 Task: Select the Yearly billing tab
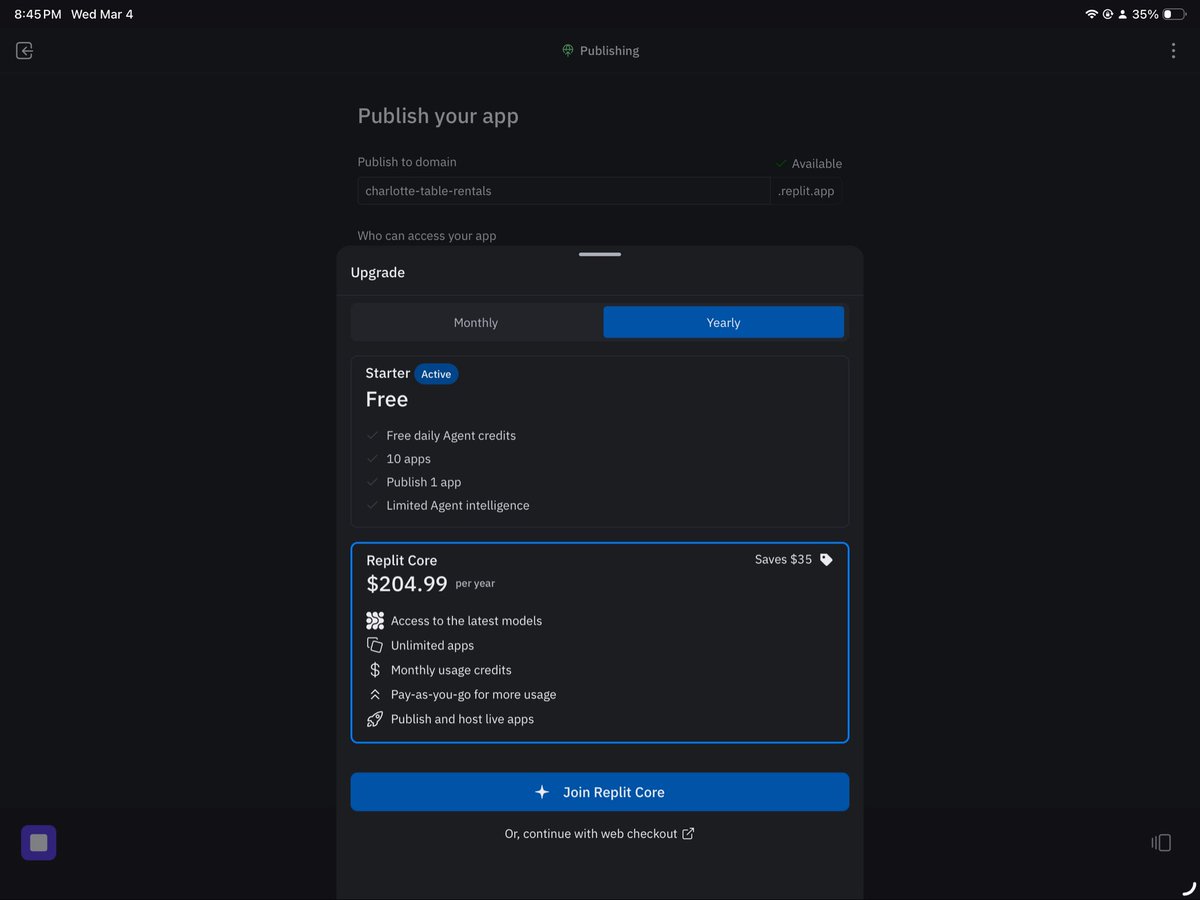click(723, 322)
